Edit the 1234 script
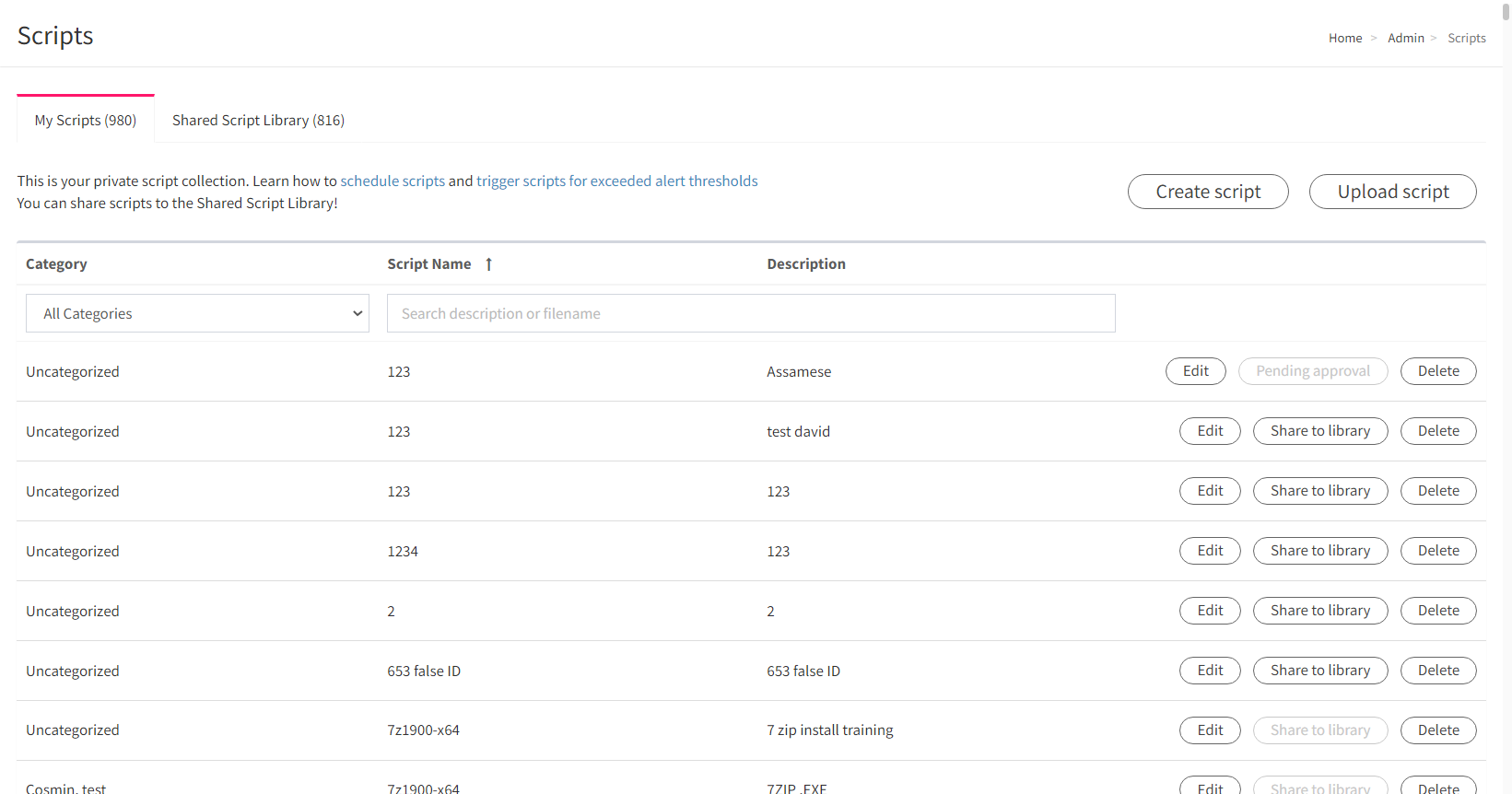Image resolution: width=1512 pixels, height=794 pixels. 1210,551
